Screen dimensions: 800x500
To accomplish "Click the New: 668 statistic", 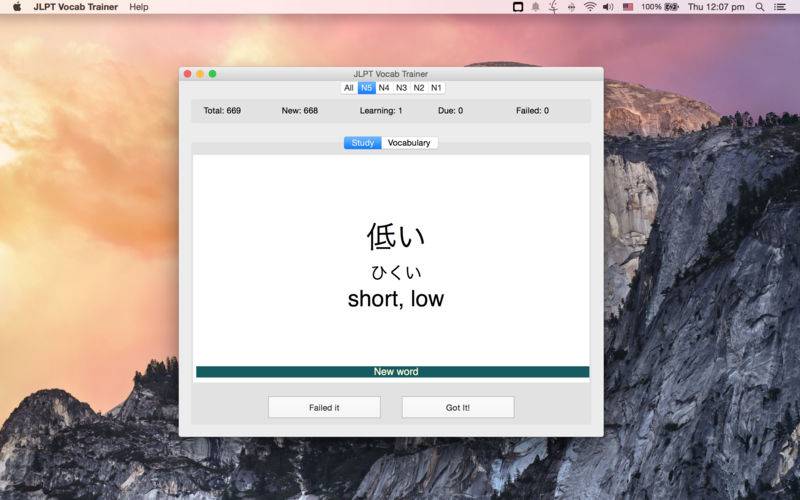I will [x=300, y=111].
